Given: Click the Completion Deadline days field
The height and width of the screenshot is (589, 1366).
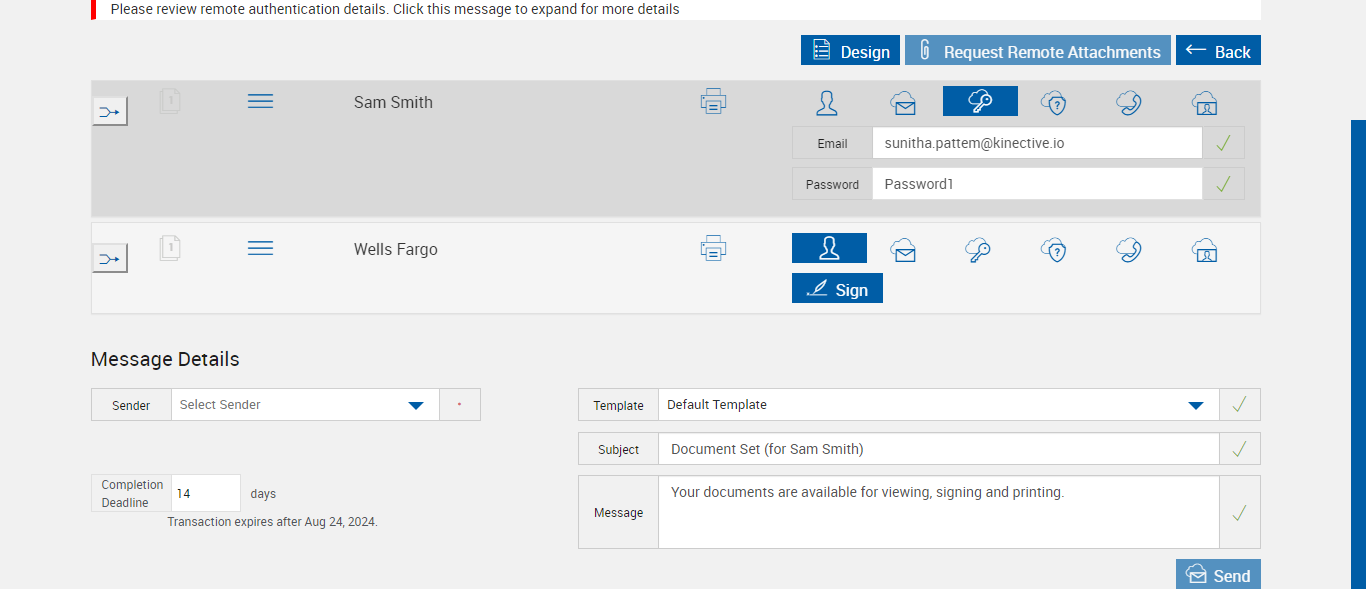Looking at the screenshot, I should point(206,494).
